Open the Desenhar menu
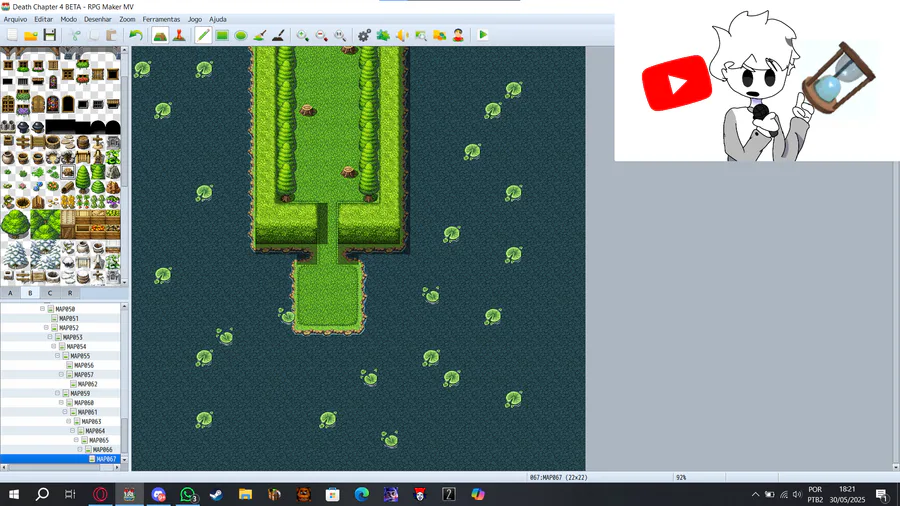Screen dimensions: 900x506 (x=98, y=19)
